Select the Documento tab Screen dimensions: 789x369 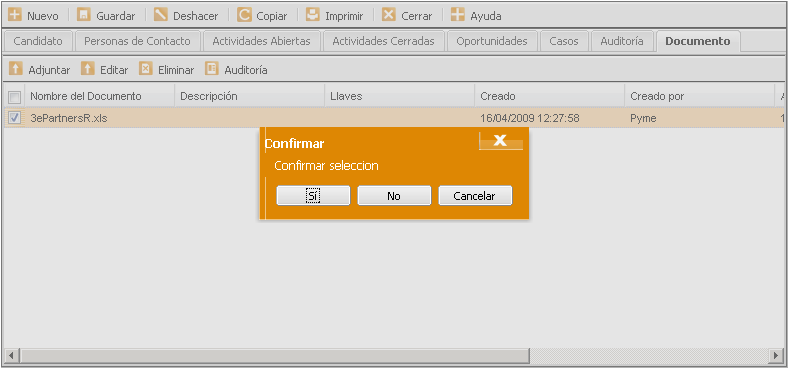click(x=697, y=41)
